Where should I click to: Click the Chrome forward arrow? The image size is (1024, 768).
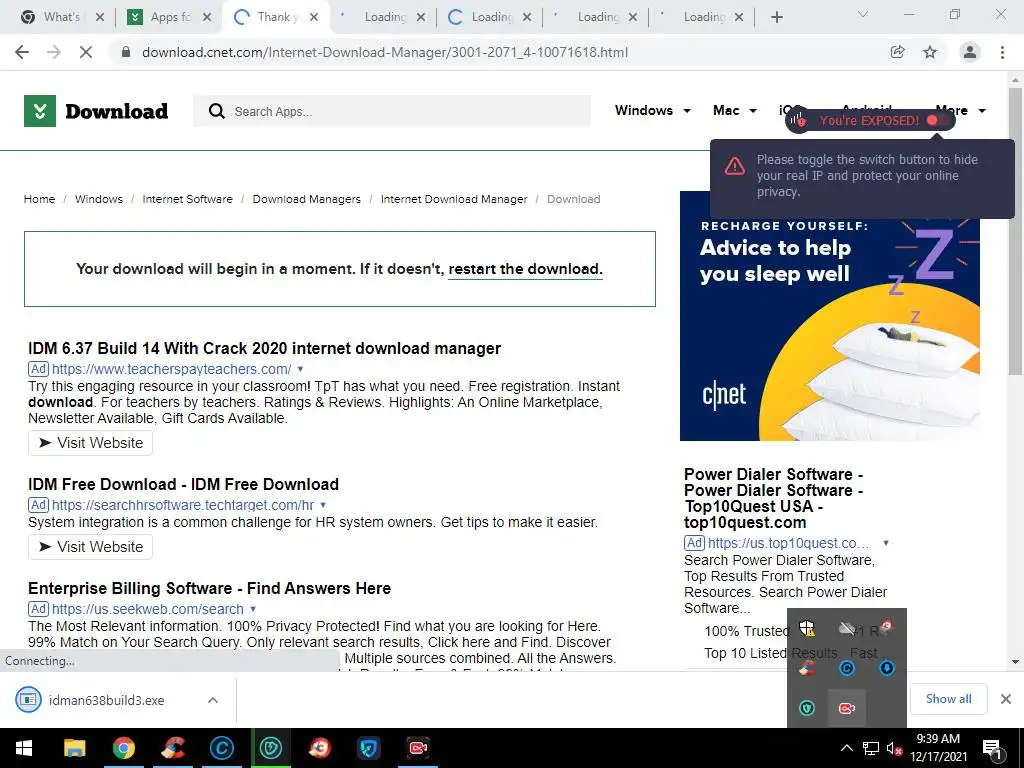[x=54, y=52]
